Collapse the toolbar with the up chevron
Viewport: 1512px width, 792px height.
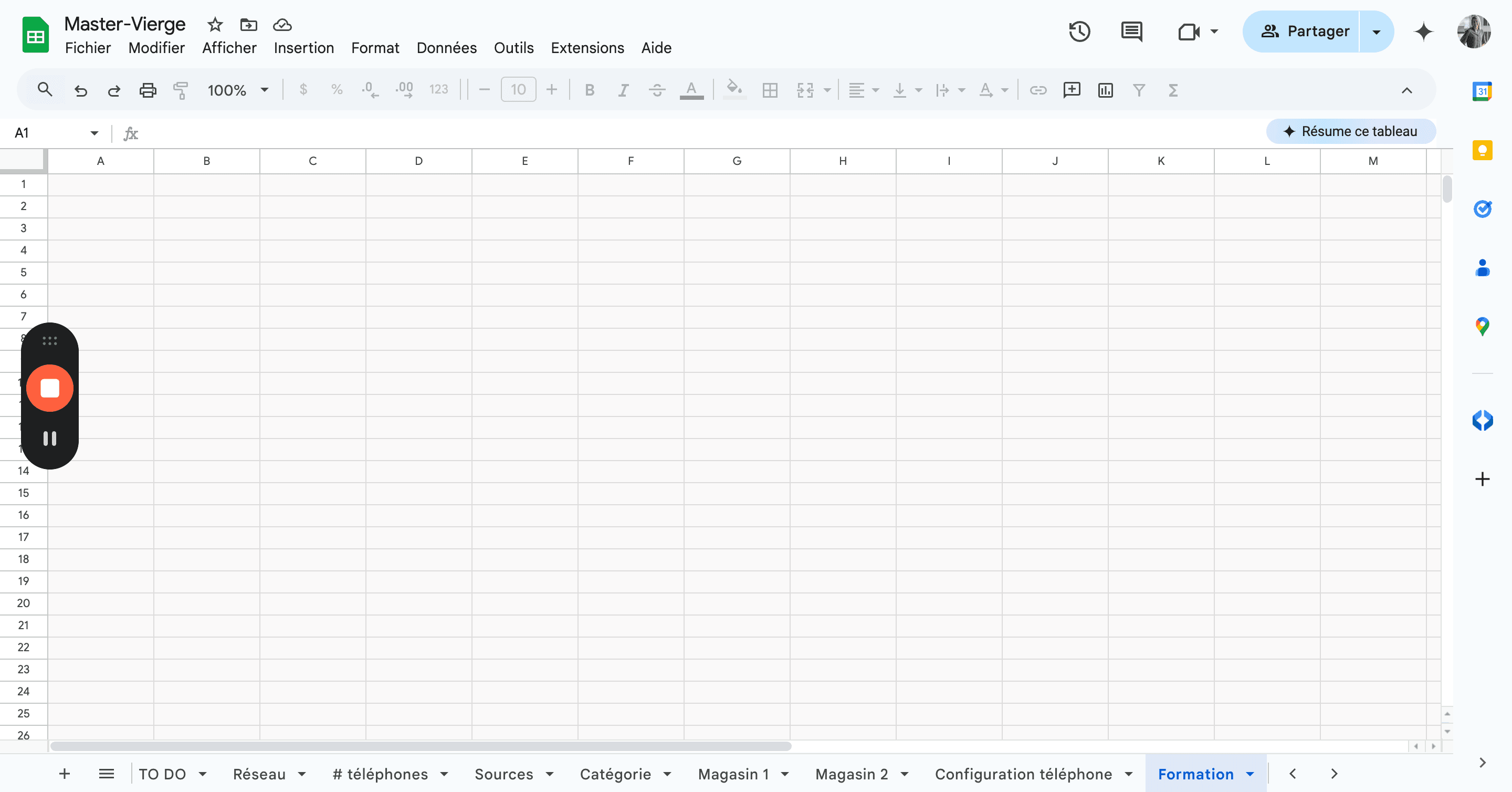click(x=1407, y=90)
